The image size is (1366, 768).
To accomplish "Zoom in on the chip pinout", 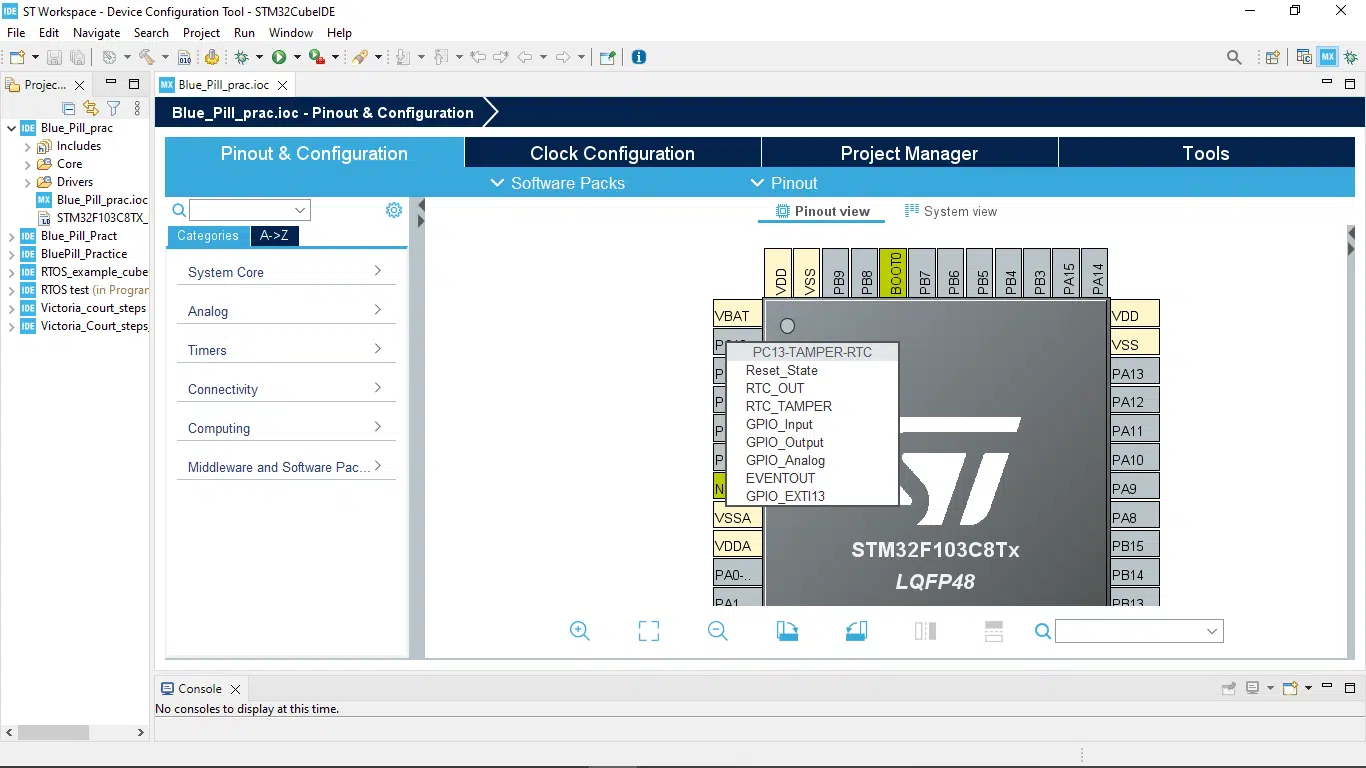I will (580, 631).
